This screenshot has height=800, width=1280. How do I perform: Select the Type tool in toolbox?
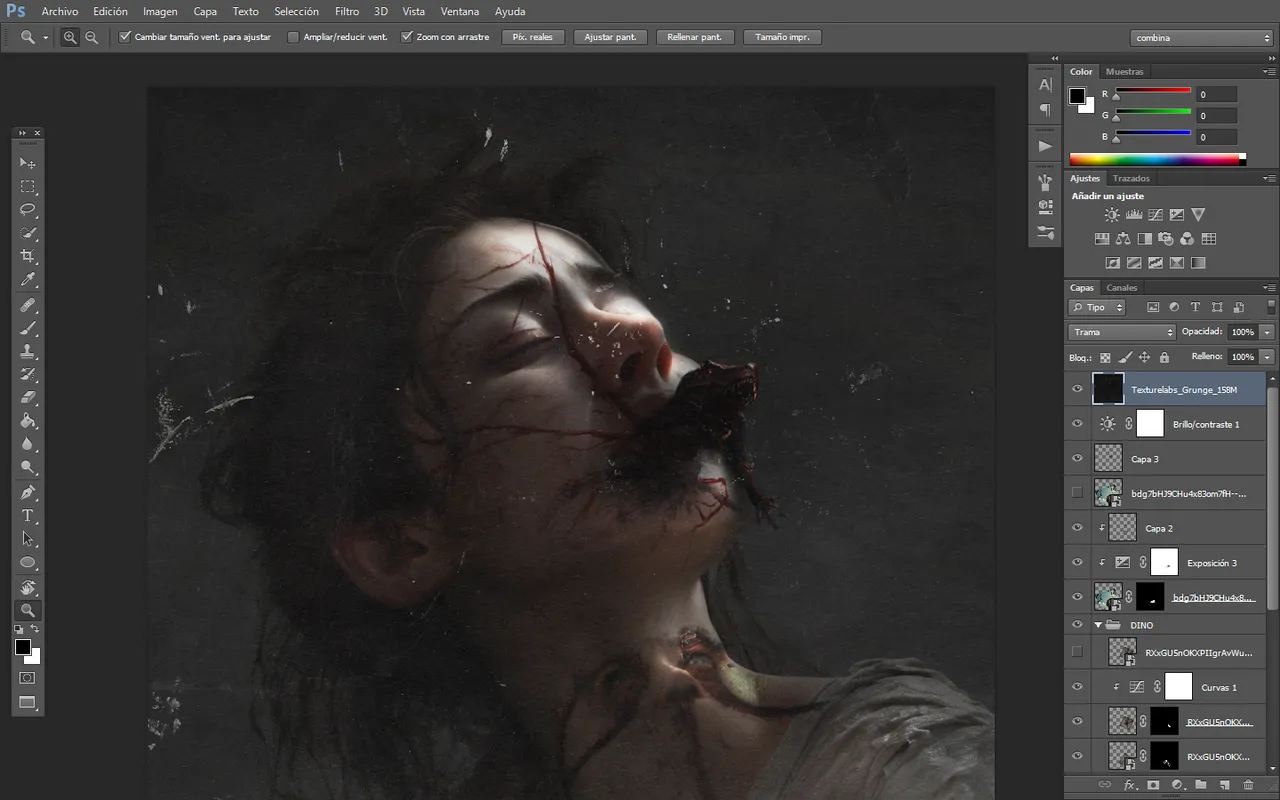click(28, 516)
